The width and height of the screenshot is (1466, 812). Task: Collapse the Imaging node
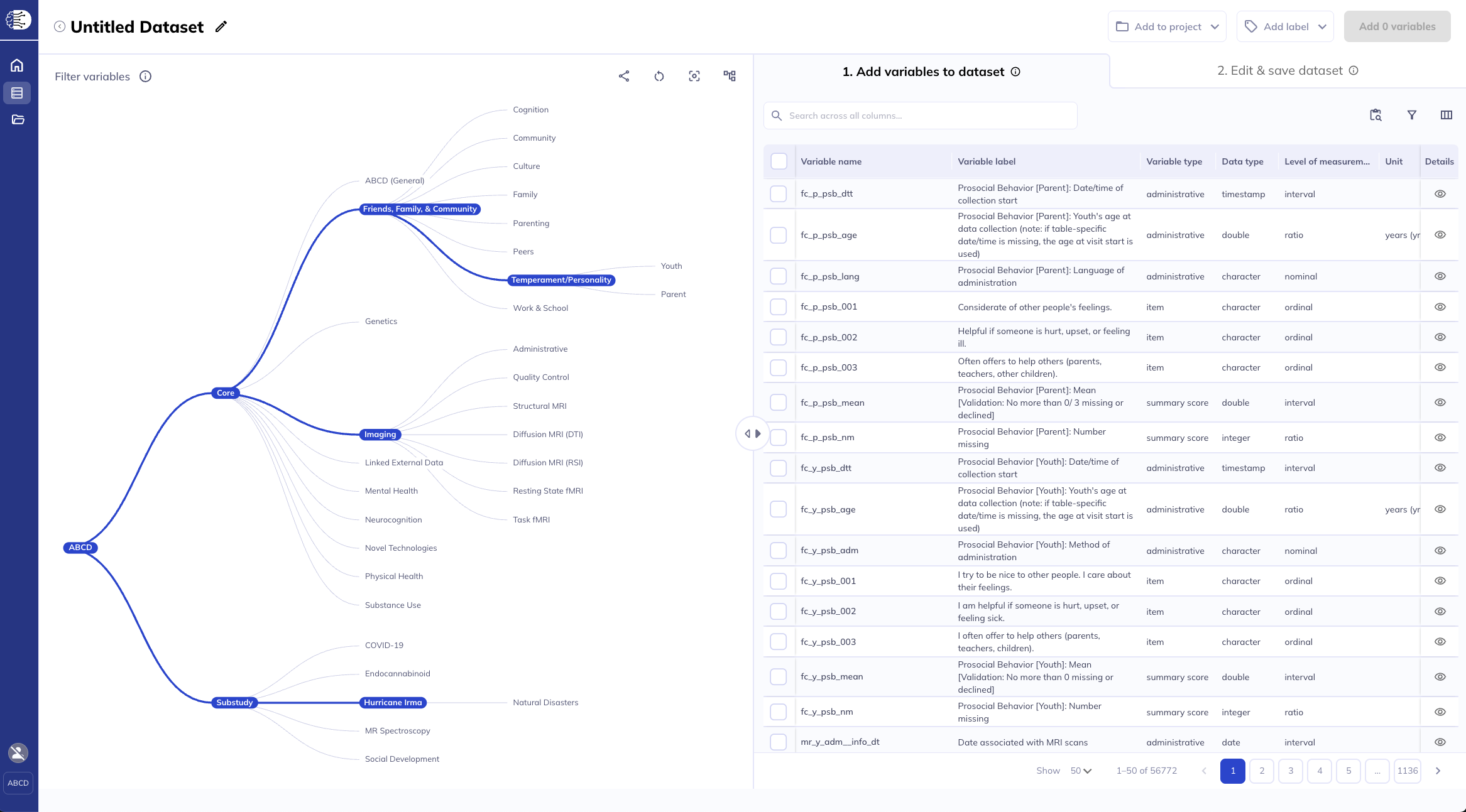(x=380, y=435)
